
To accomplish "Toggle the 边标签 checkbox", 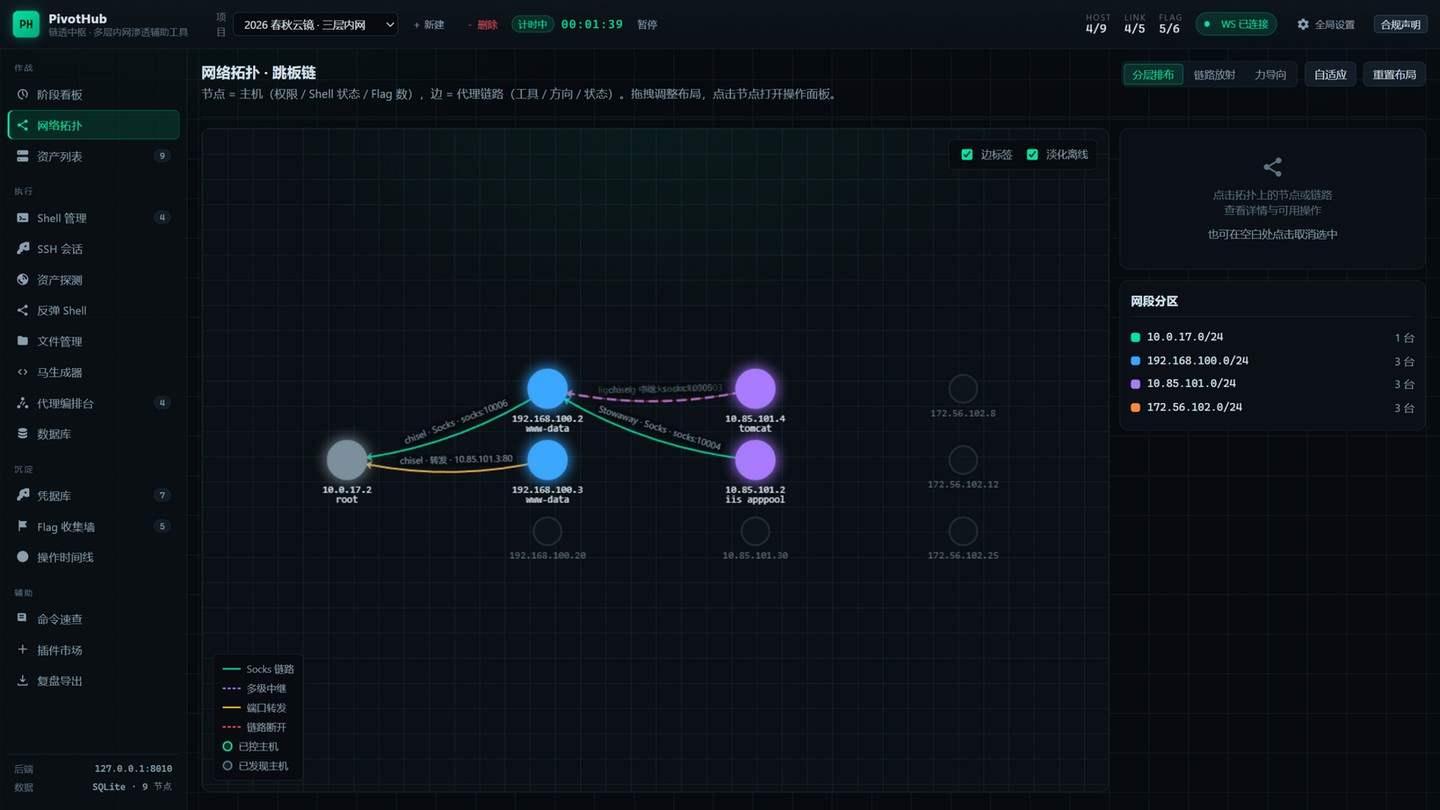I will coord(967,155).
